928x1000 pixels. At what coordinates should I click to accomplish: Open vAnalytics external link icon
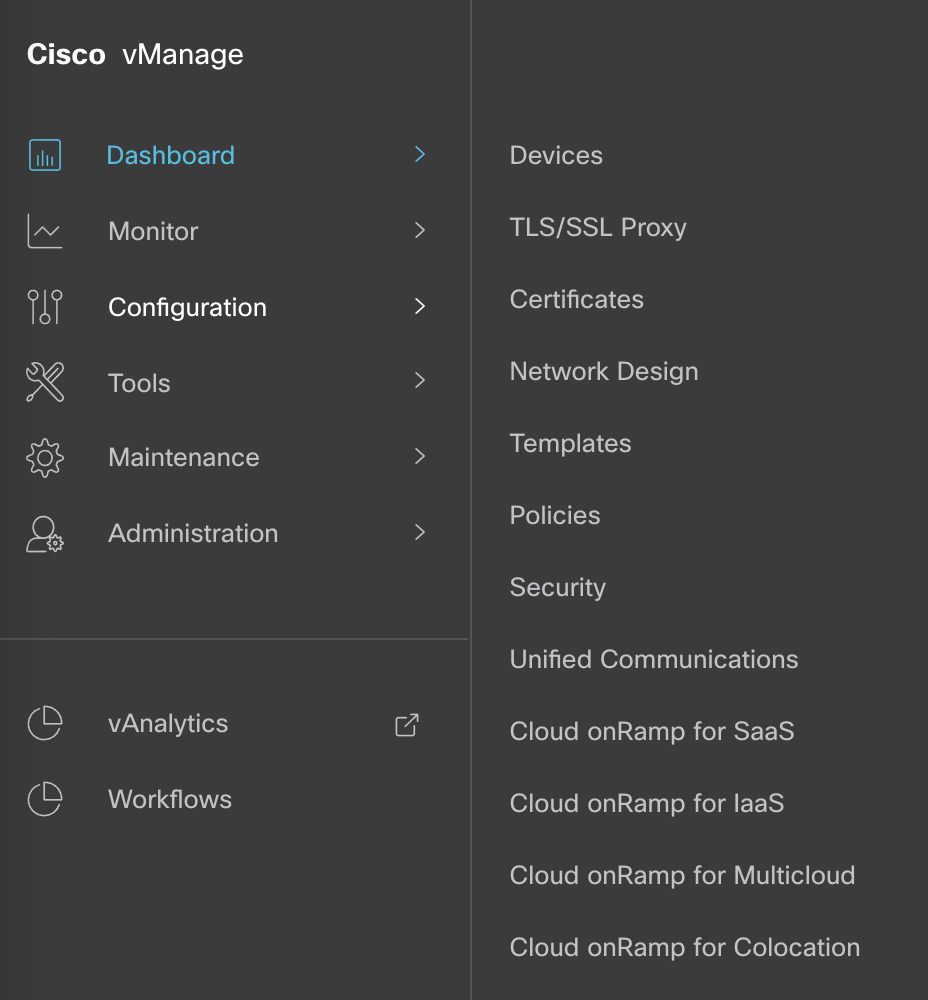coord(407,725)
